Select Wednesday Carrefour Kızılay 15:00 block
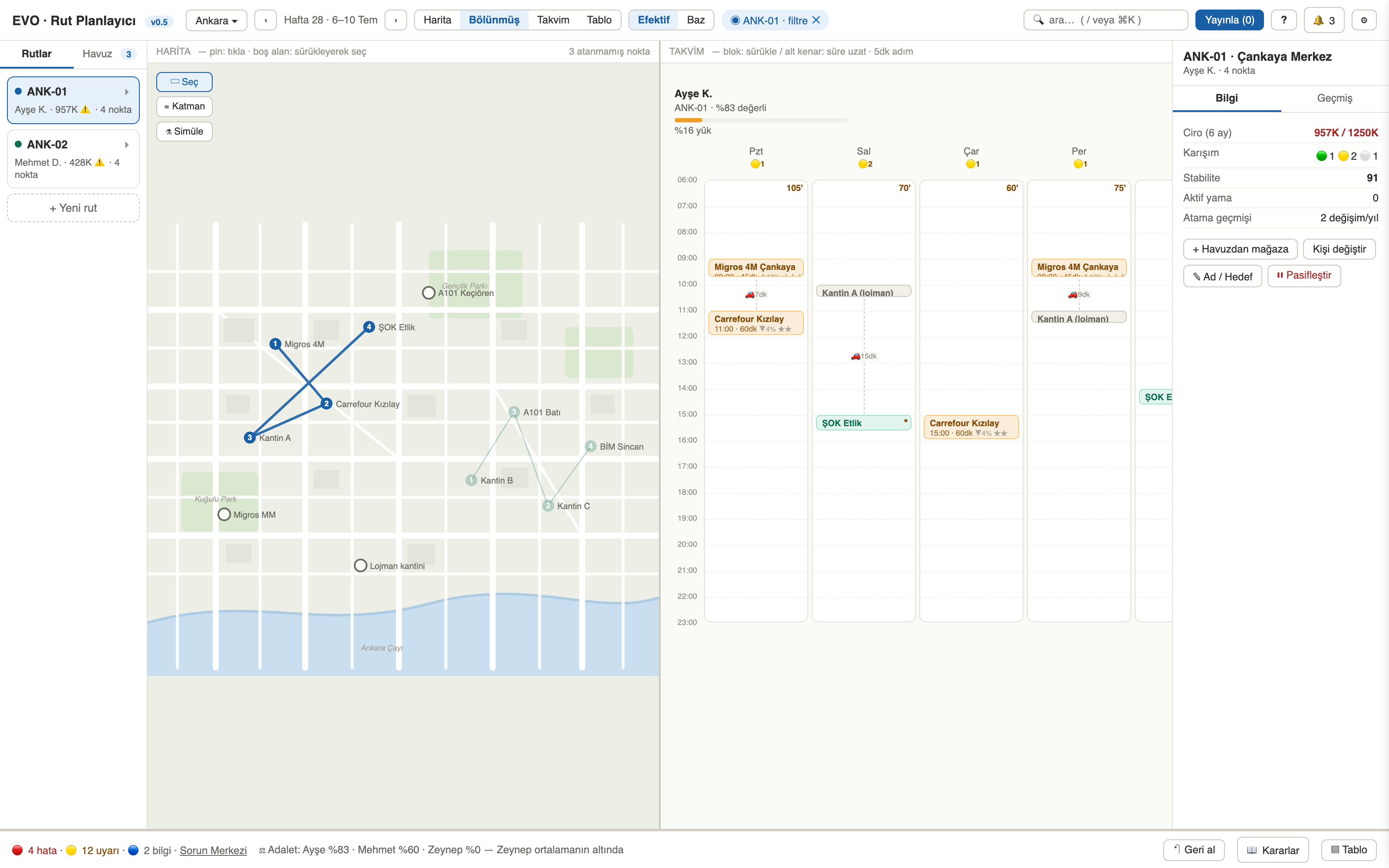 pyautogui.click(x=971, y=427)
